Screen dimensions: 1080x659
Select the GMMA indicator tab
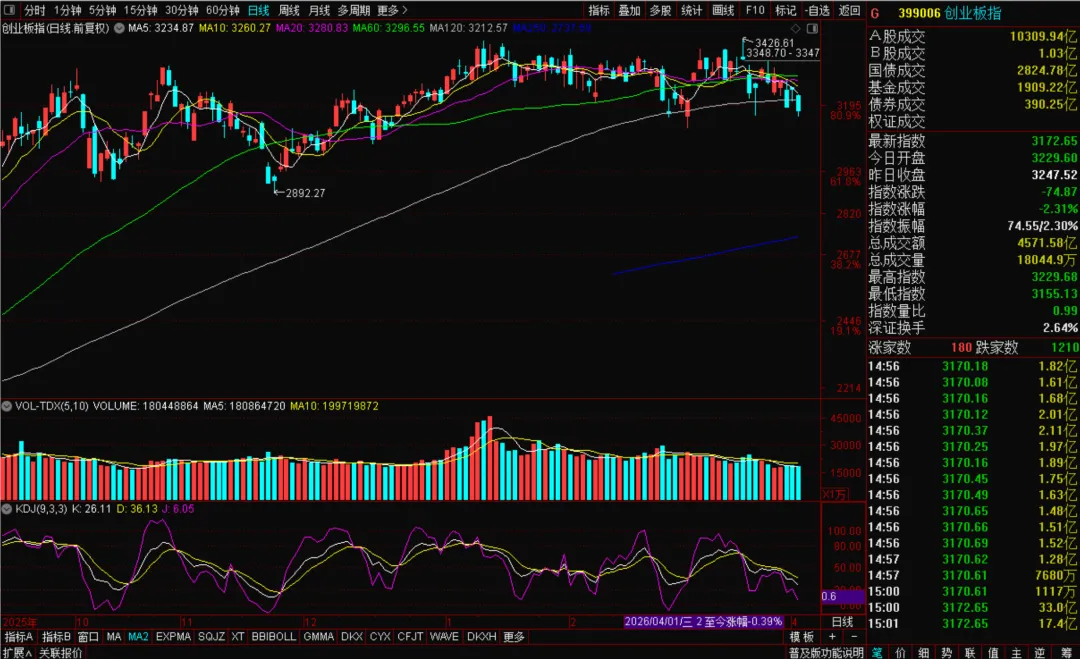318,637
